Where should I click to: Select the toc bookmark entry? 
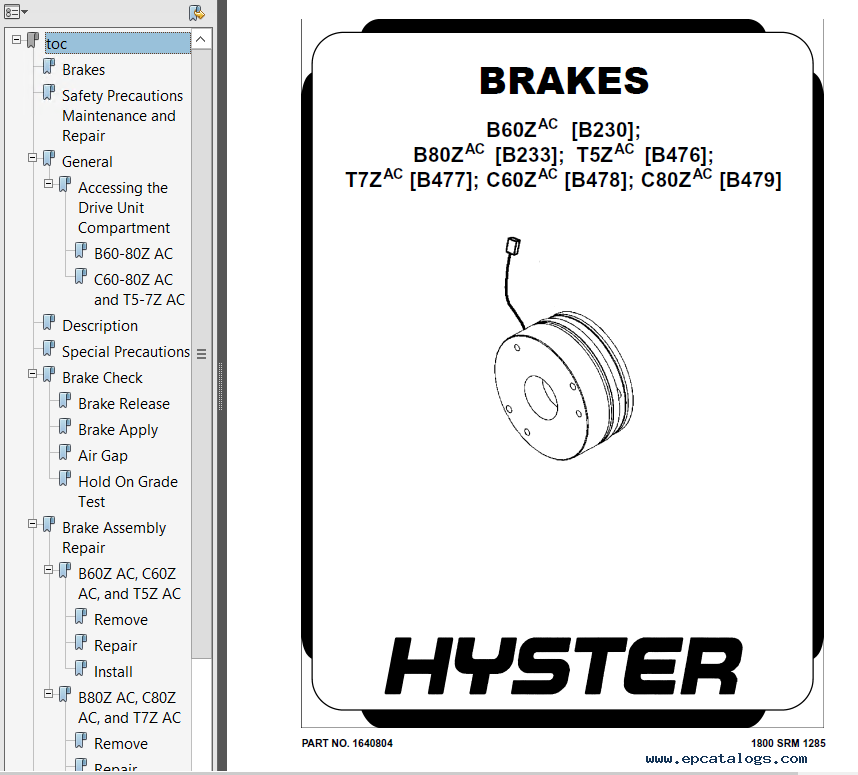[118, 43]
